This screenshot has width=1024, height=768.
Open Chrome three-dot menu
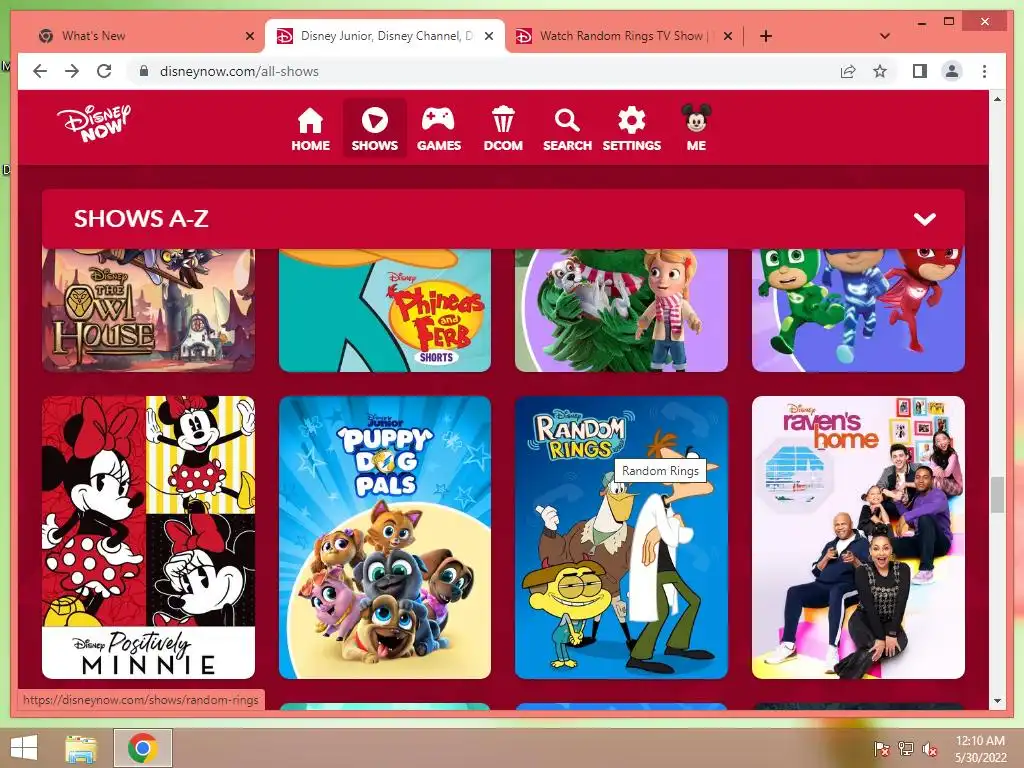(x=984, y=71)
